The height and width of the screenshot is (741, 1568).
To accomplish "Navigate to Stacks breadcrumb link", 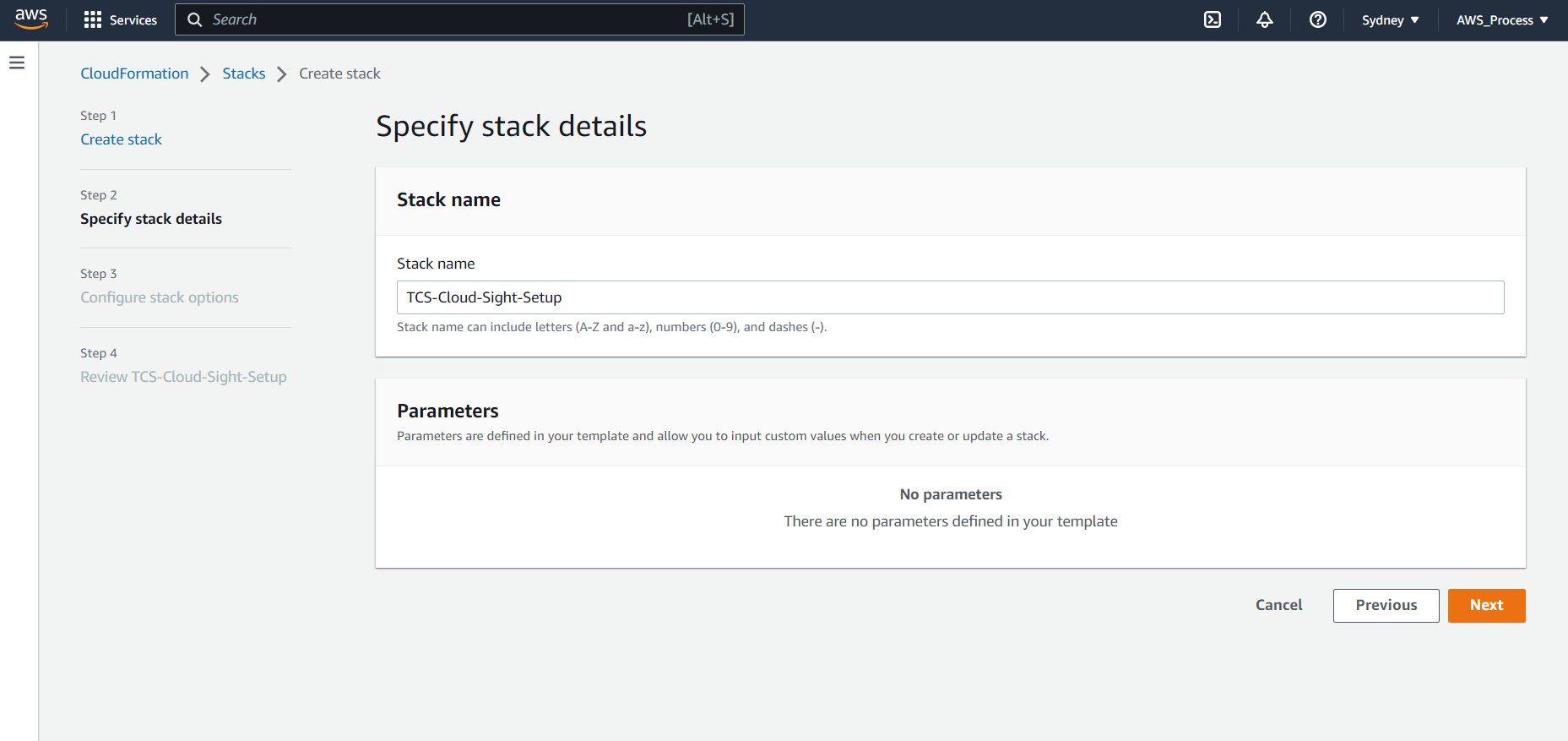I will (x=243, y=74).
